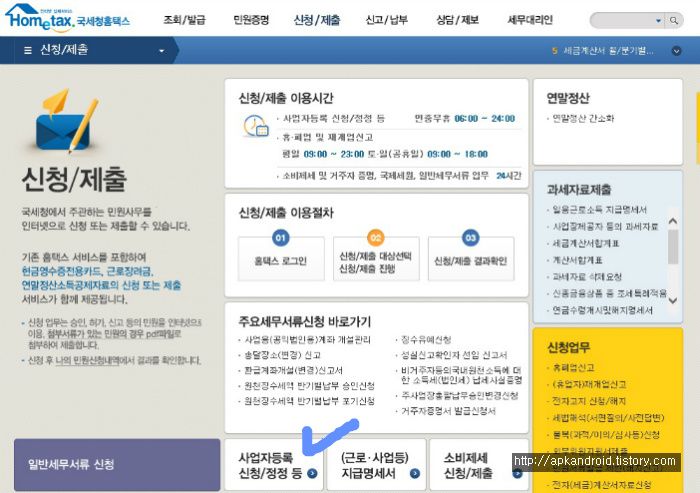Open 사업장제공자 등의 과세자료 link
The width and height of the screenshot is (700, 493).
tap(605, 226)
